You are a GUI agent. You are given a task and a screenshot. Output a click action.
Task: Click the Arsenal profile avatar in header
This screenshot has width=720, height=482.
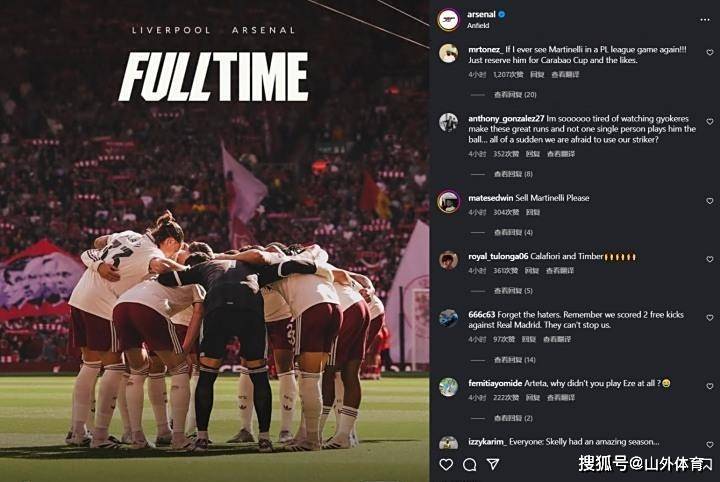pos(448,19)
